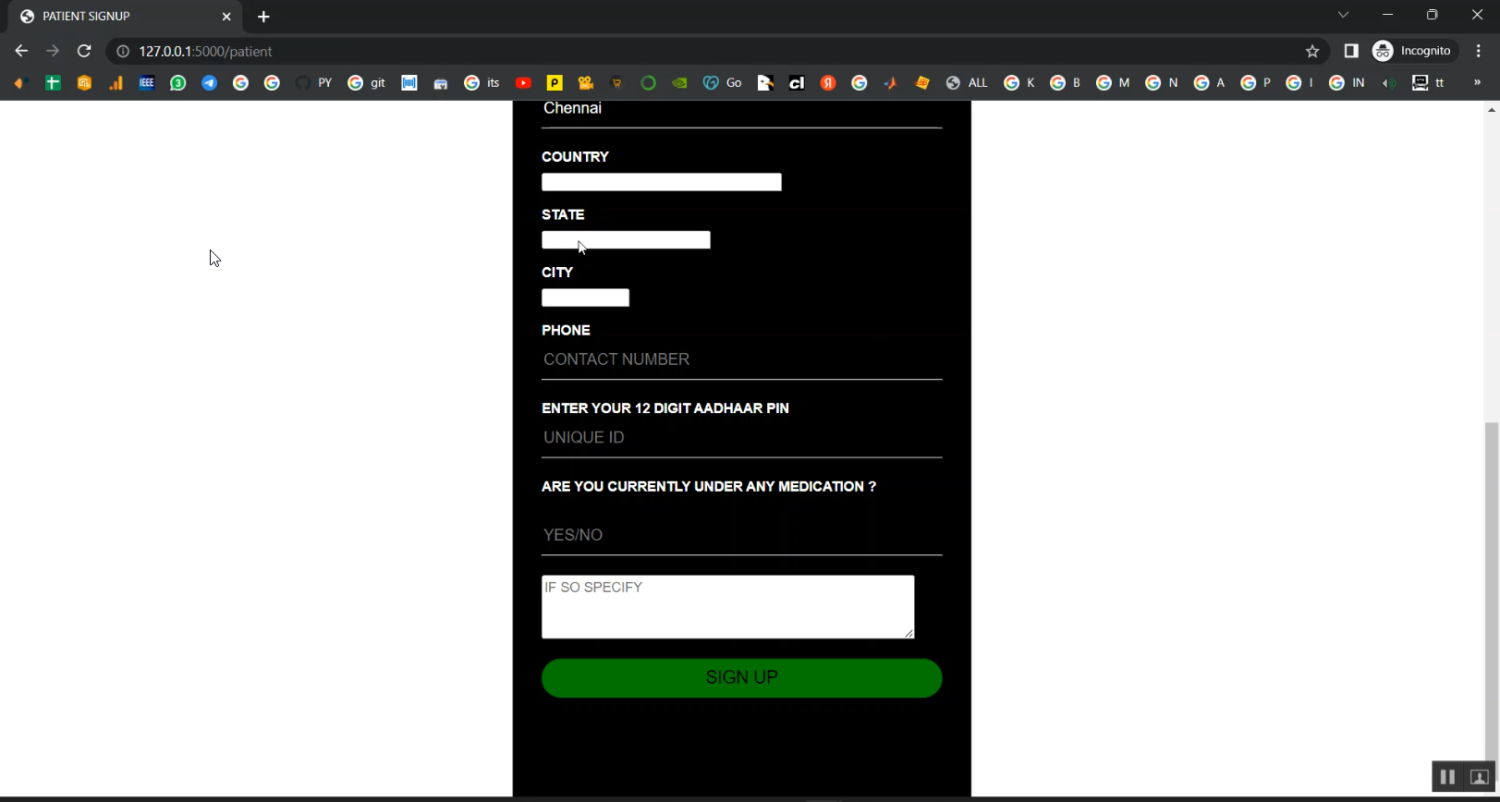This screenshot has width=1500, height=802.
Task: Open the YouTube bookmark
Action: (x=523, y=83)
